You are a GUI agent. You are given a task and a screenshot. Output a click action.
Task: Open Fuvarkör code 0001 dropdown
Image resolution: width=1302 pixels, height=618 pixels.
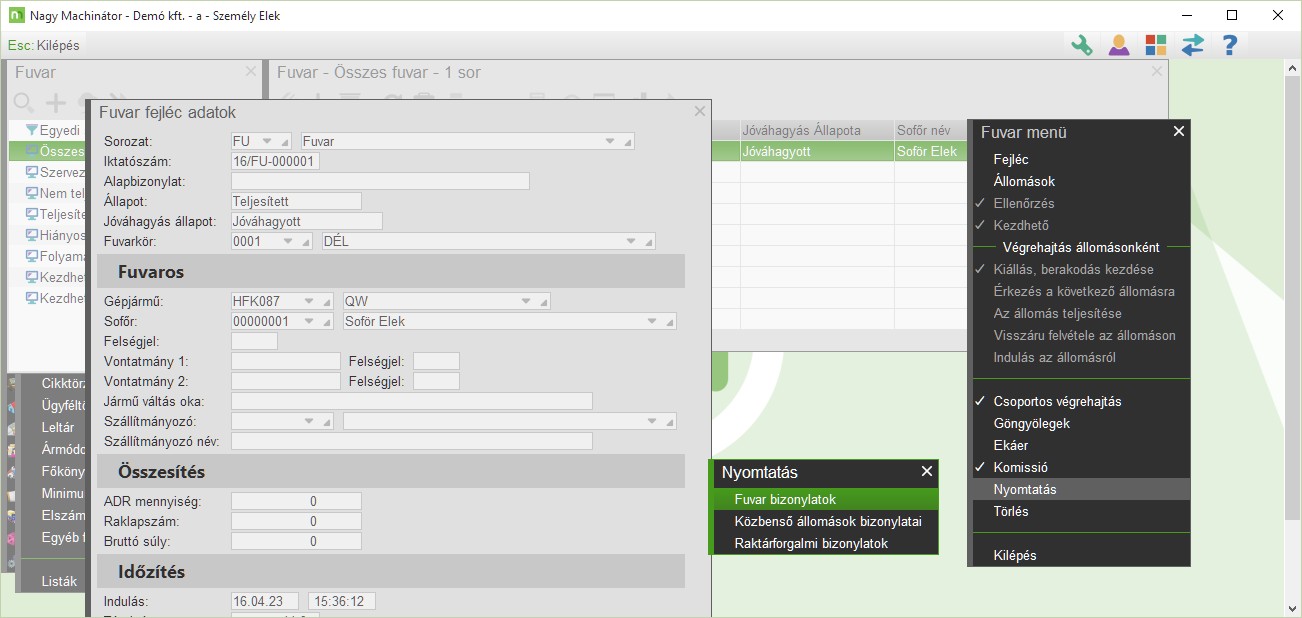click(x=289, y=241)
